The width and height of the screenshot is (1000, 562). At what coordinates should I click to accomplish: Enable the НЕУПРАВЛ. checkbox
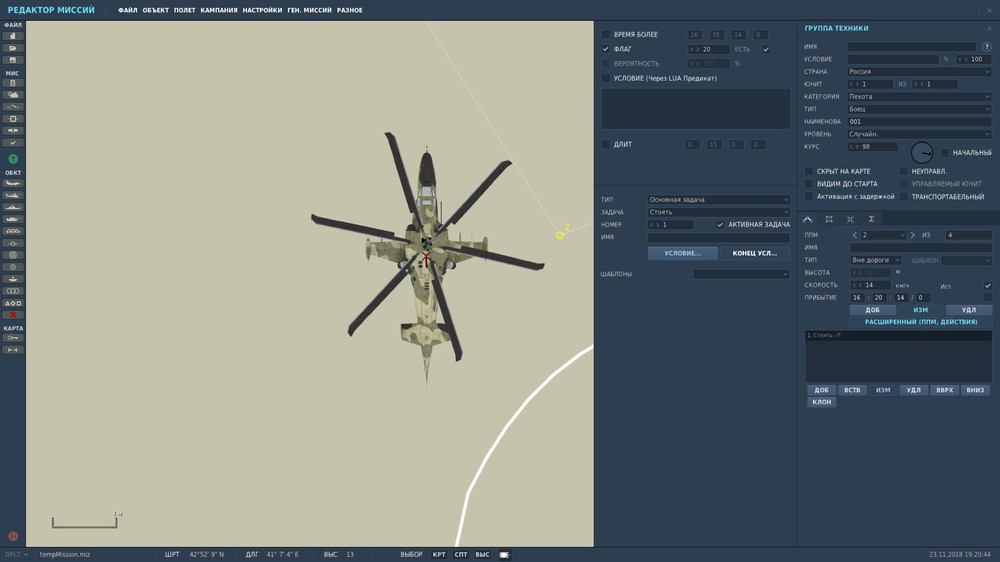[x=904, y=171]
